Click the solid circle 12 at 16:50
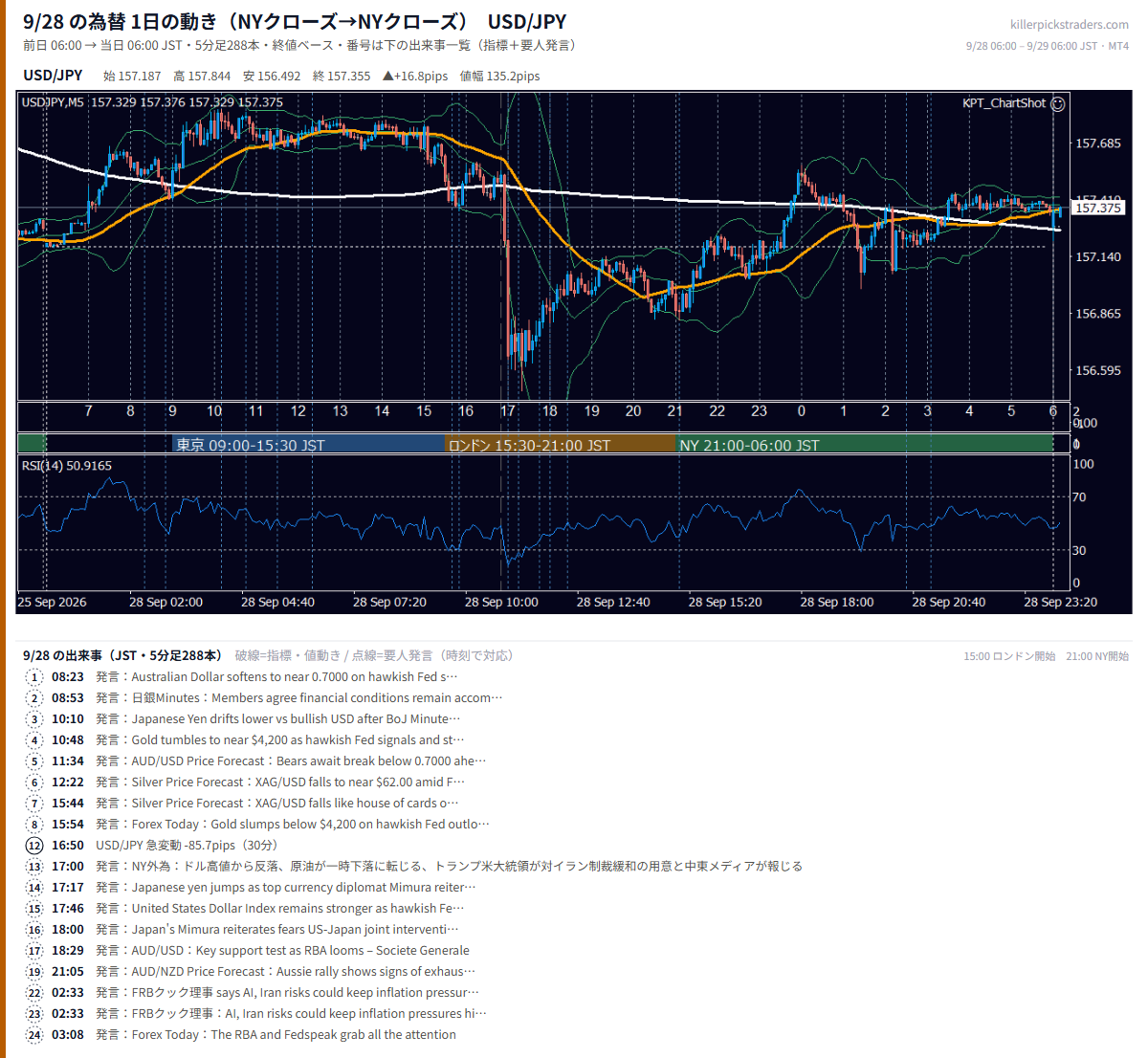This screenshot has width=1148, height=1058. 34,846
